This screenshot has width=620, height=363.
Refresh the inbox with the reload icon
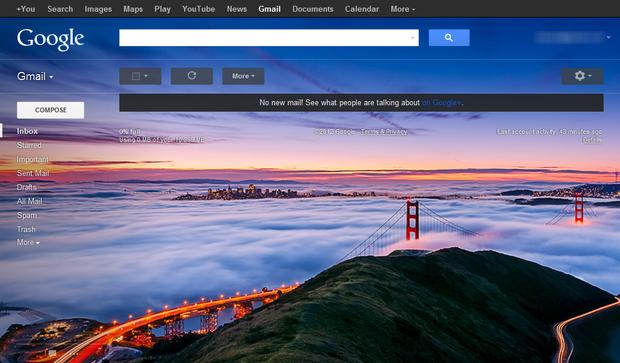(192, 76)
